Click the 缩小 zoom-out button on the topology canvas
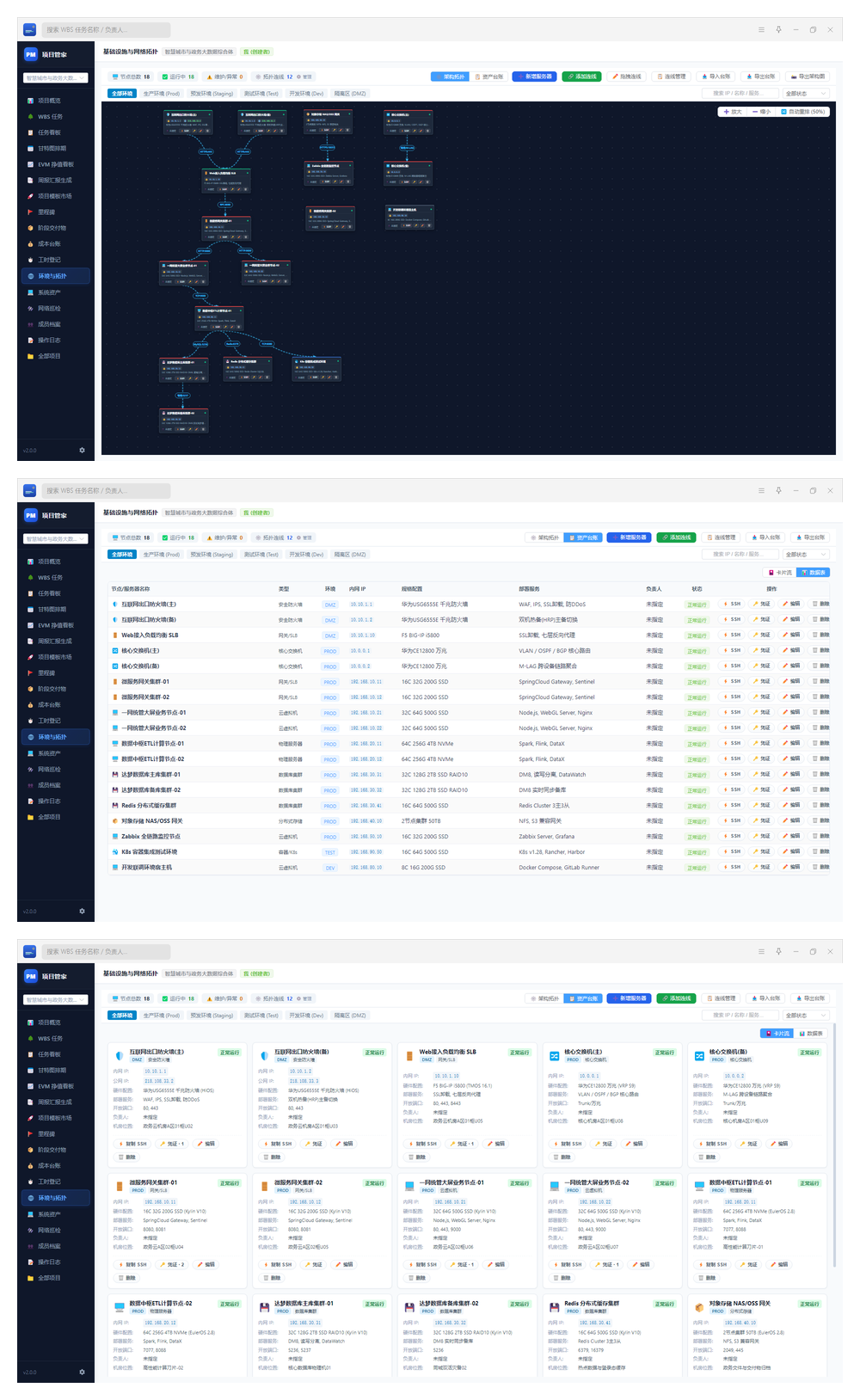Viewport: 860px width, 1400px height. tap(762, 112)
